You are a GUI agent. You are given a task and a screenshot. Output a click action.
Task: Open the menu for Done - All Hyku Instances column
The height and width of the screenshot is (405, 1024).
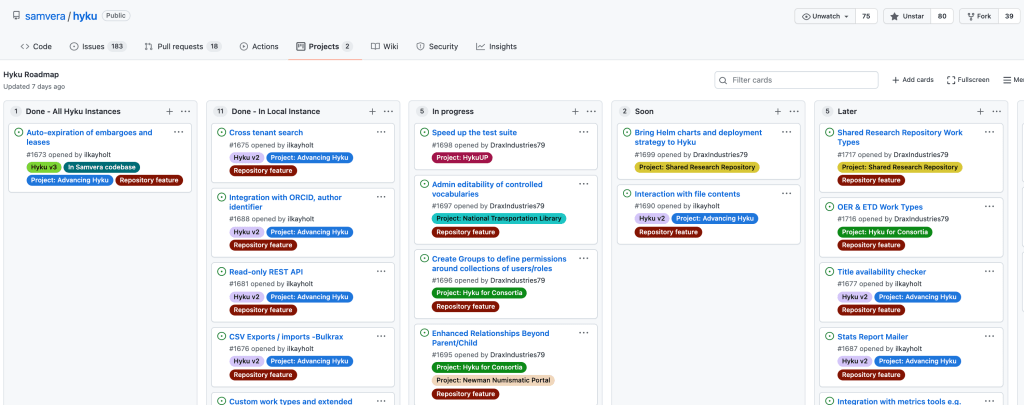point(188,111)
